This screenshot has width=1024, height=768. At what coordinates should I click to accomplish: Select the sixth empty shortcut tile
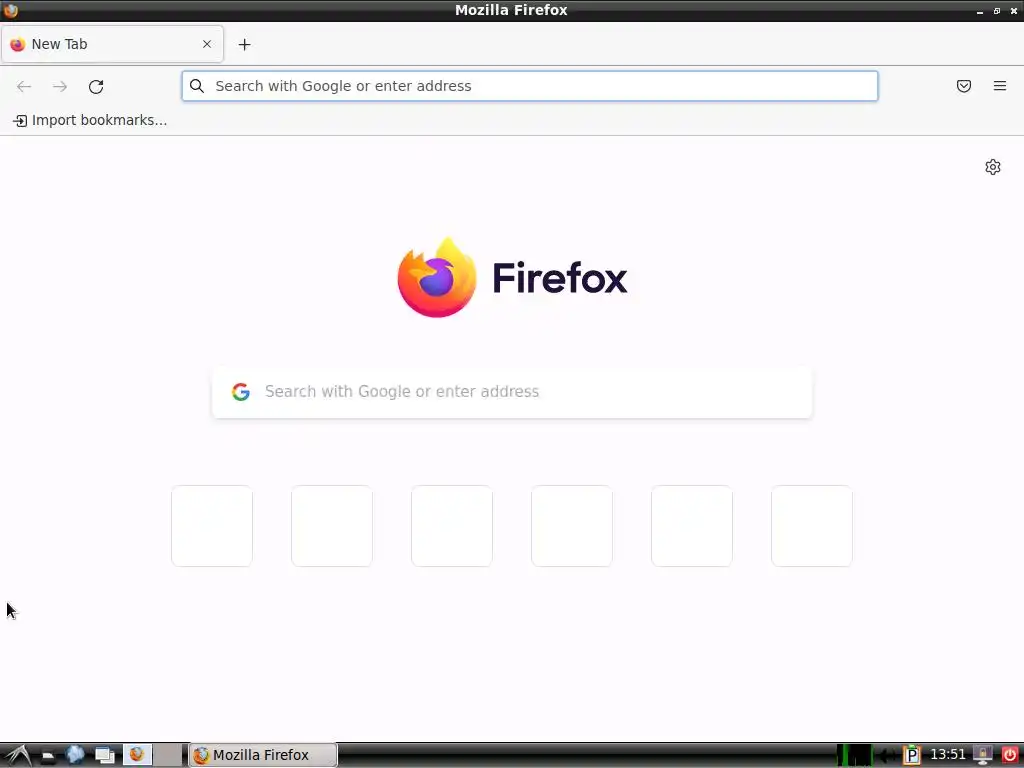point(812,526)
